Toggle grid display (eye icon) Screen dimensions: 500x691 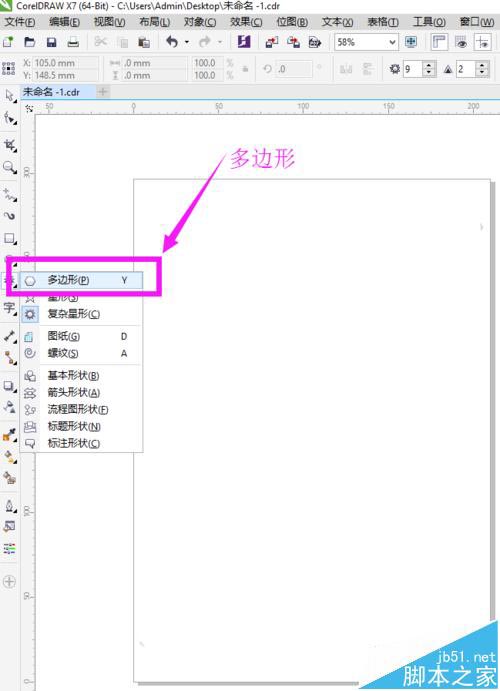[461, 42]
